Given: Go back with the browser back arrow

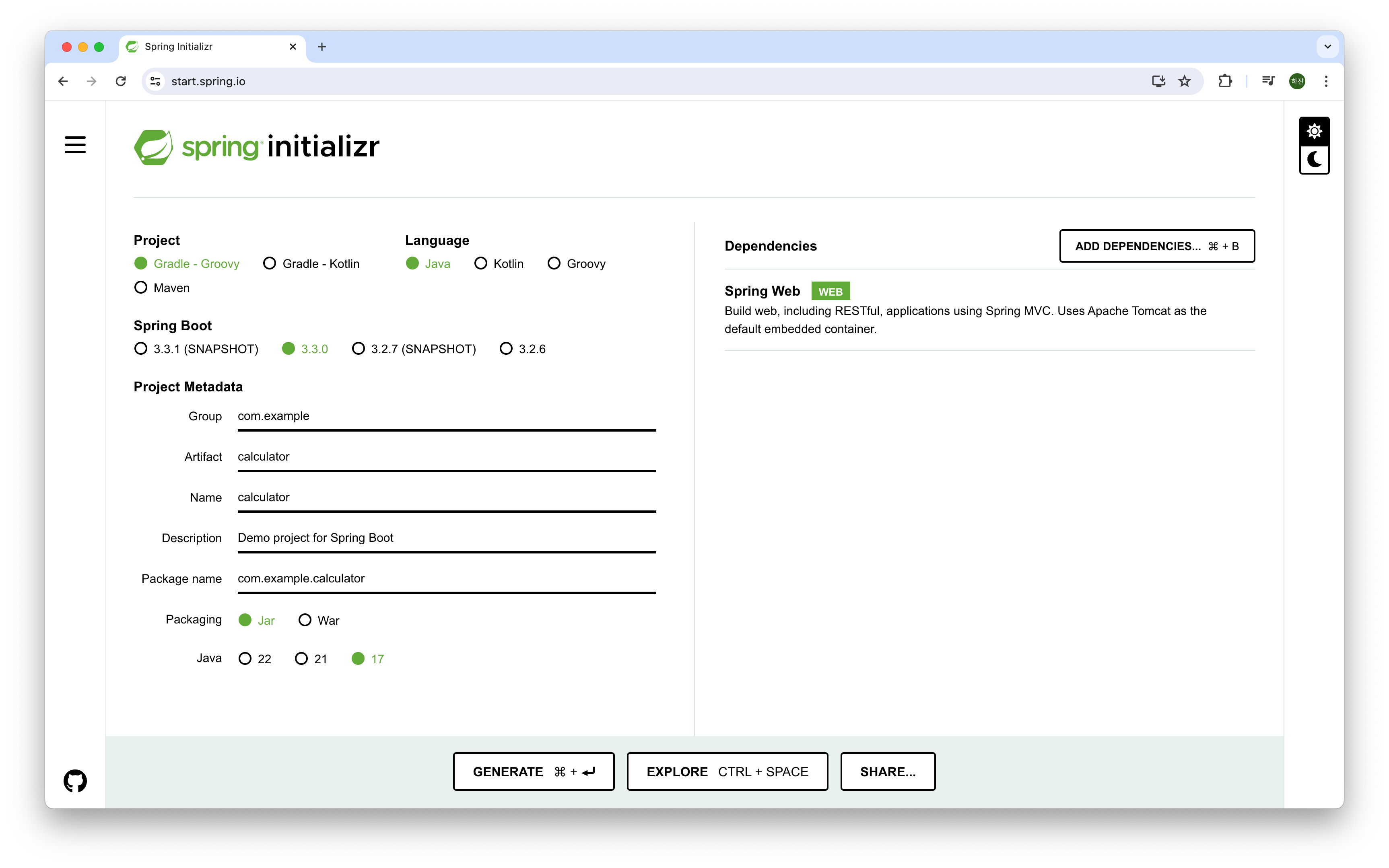Looking at the screenshot, I should coord(63,81).
